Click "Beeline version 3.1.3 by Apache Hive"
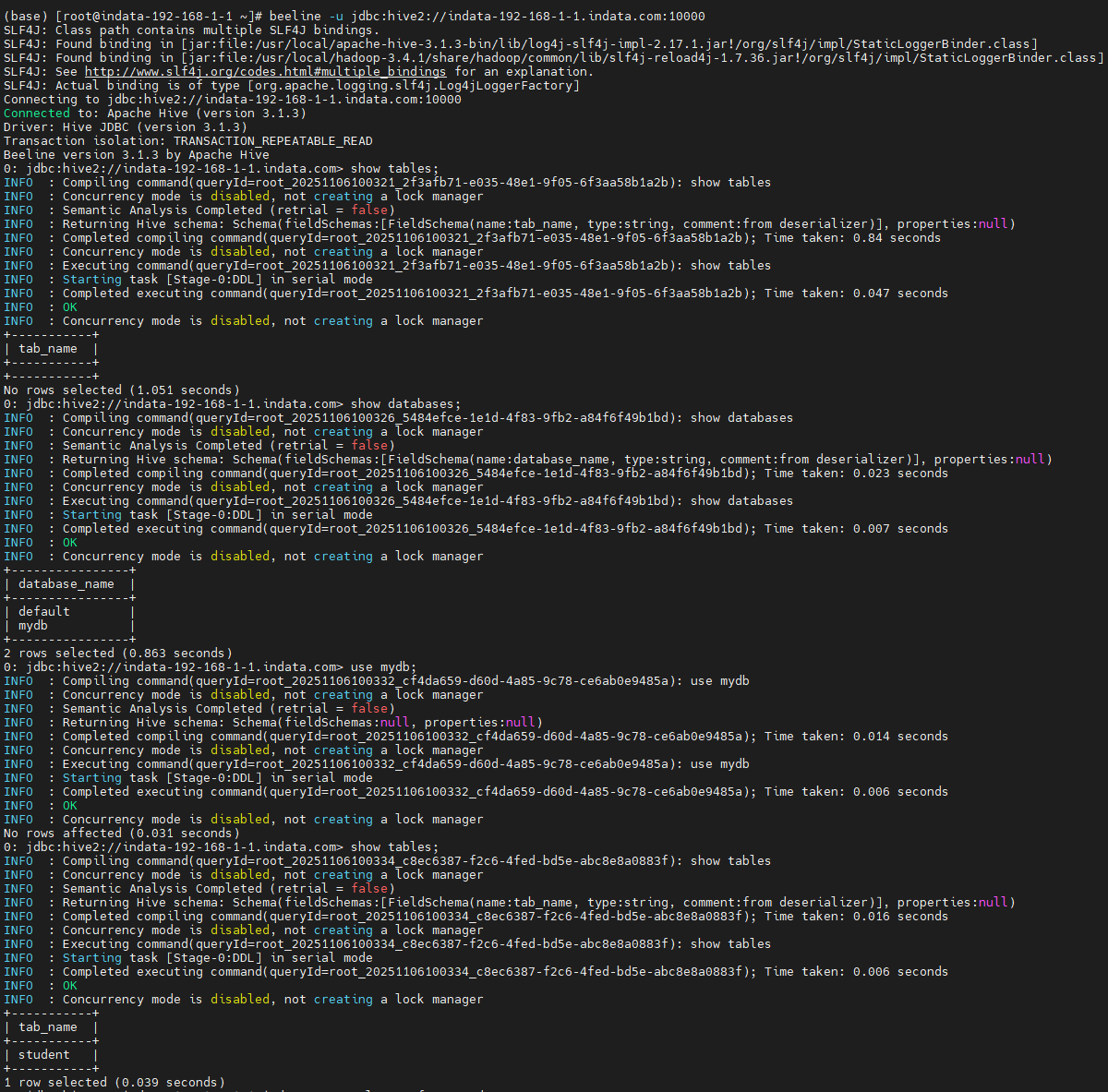The height and width of the screenshot is (1092, 1108). pos(136,155)
